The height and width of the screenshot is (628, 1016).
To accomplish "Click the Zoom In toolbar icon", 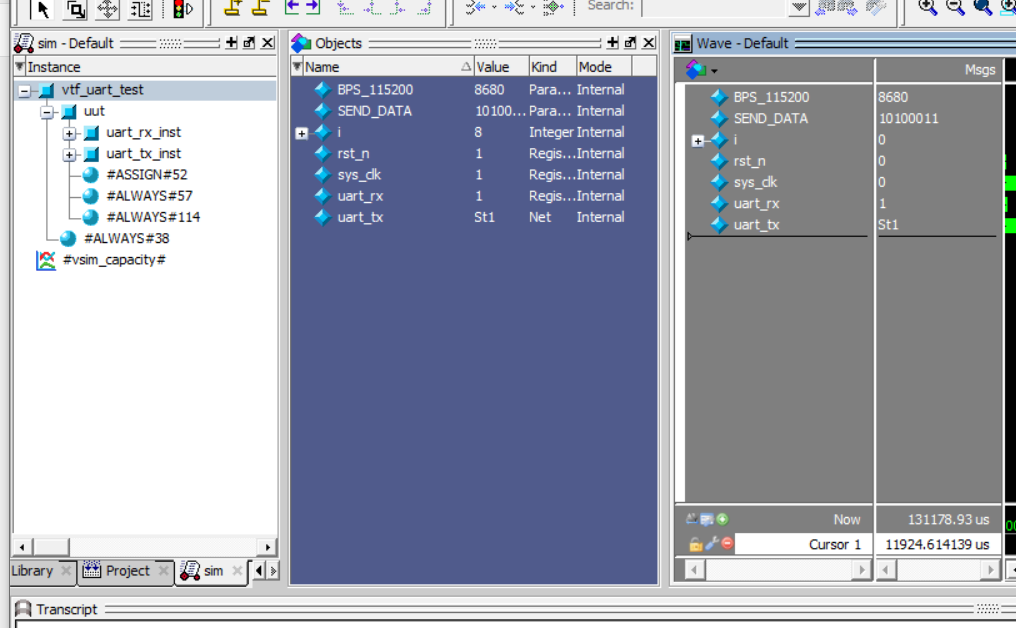I will coord(925,7).
